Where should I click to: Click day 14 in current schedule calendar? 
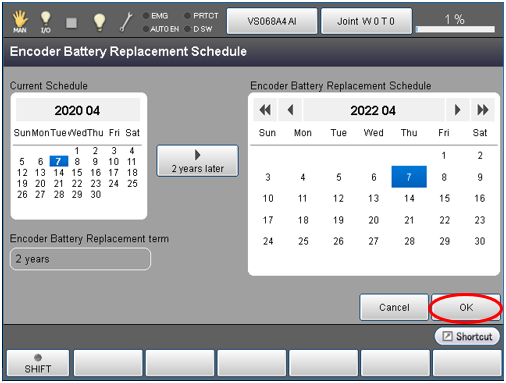pos(59,172)
